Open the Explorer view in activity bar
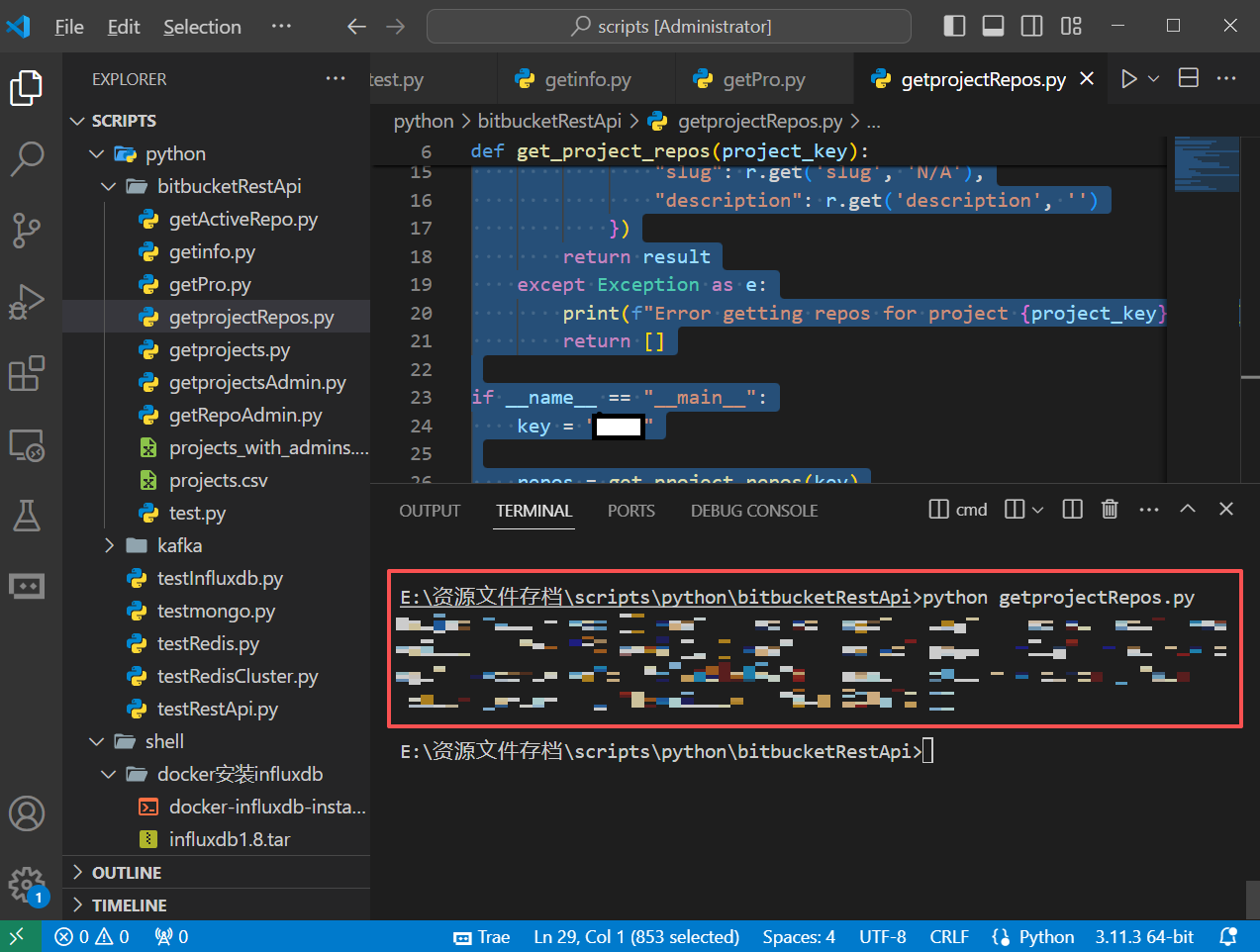This screenshot has height=952, width=1260. pyautogui.click(x=27, y=88)
